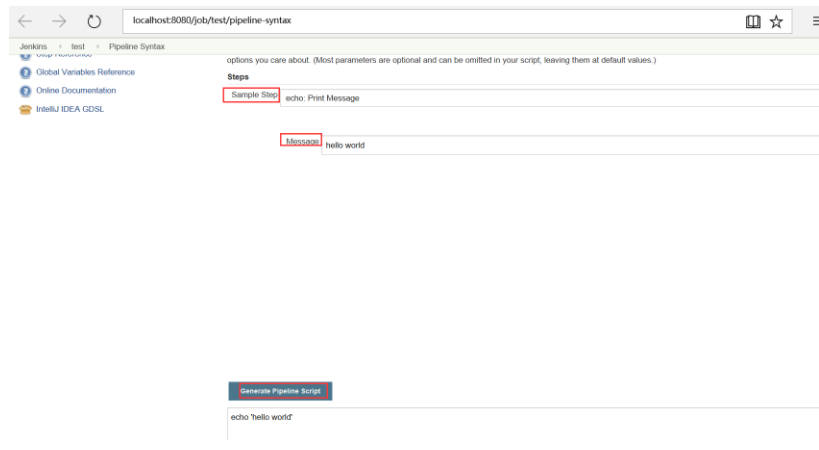Click the generated script output box

click(523, 424)
